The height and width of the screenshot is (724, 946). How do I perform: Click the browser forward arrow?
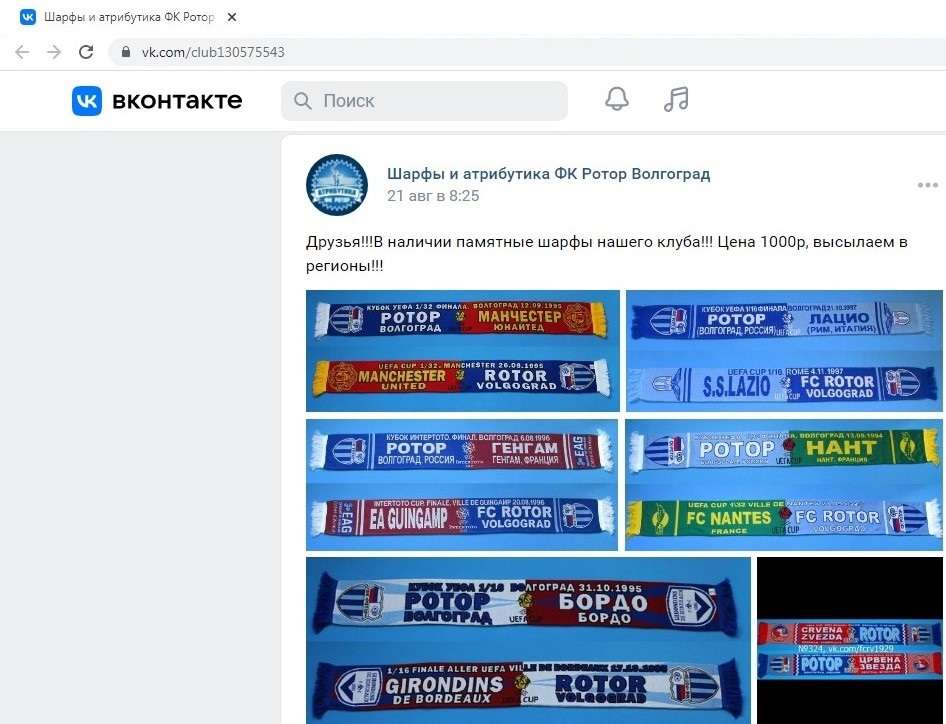(x=54, y=52)
